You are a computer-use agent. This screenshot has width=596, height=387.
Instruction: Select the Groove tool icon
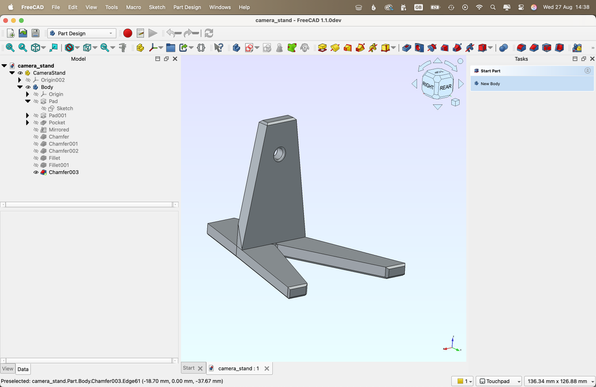(432, 48)
